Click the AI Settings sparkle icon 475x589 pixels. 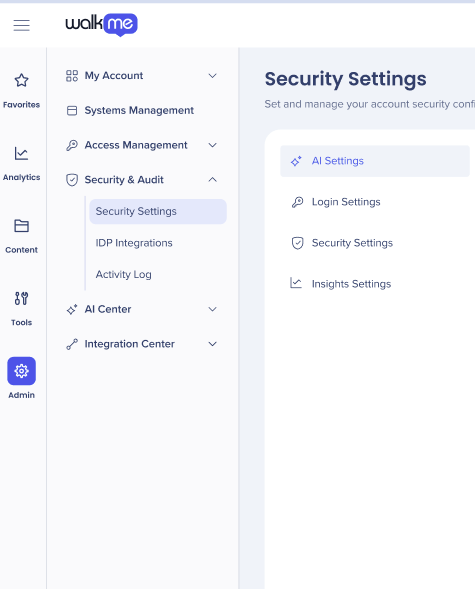point(296,161)
